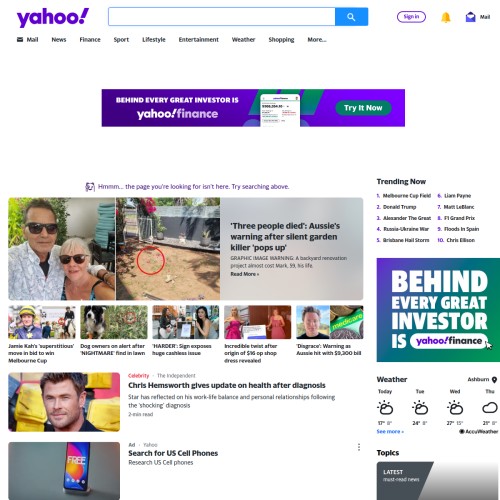Open the Chris Hemsworth article thumbnail
This screenshot has width=500, height=500.
[64, 402]
